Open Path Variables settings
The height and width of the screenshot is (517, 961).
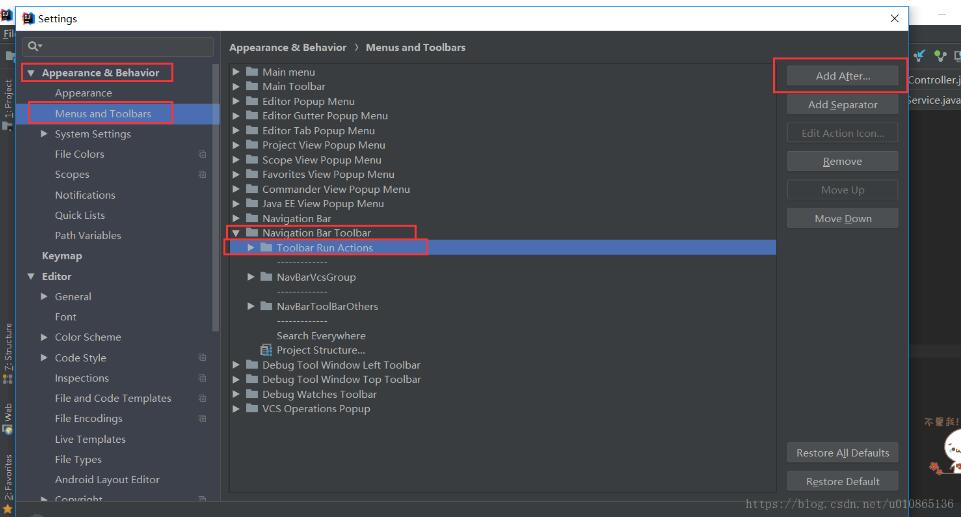pos(88,235)
